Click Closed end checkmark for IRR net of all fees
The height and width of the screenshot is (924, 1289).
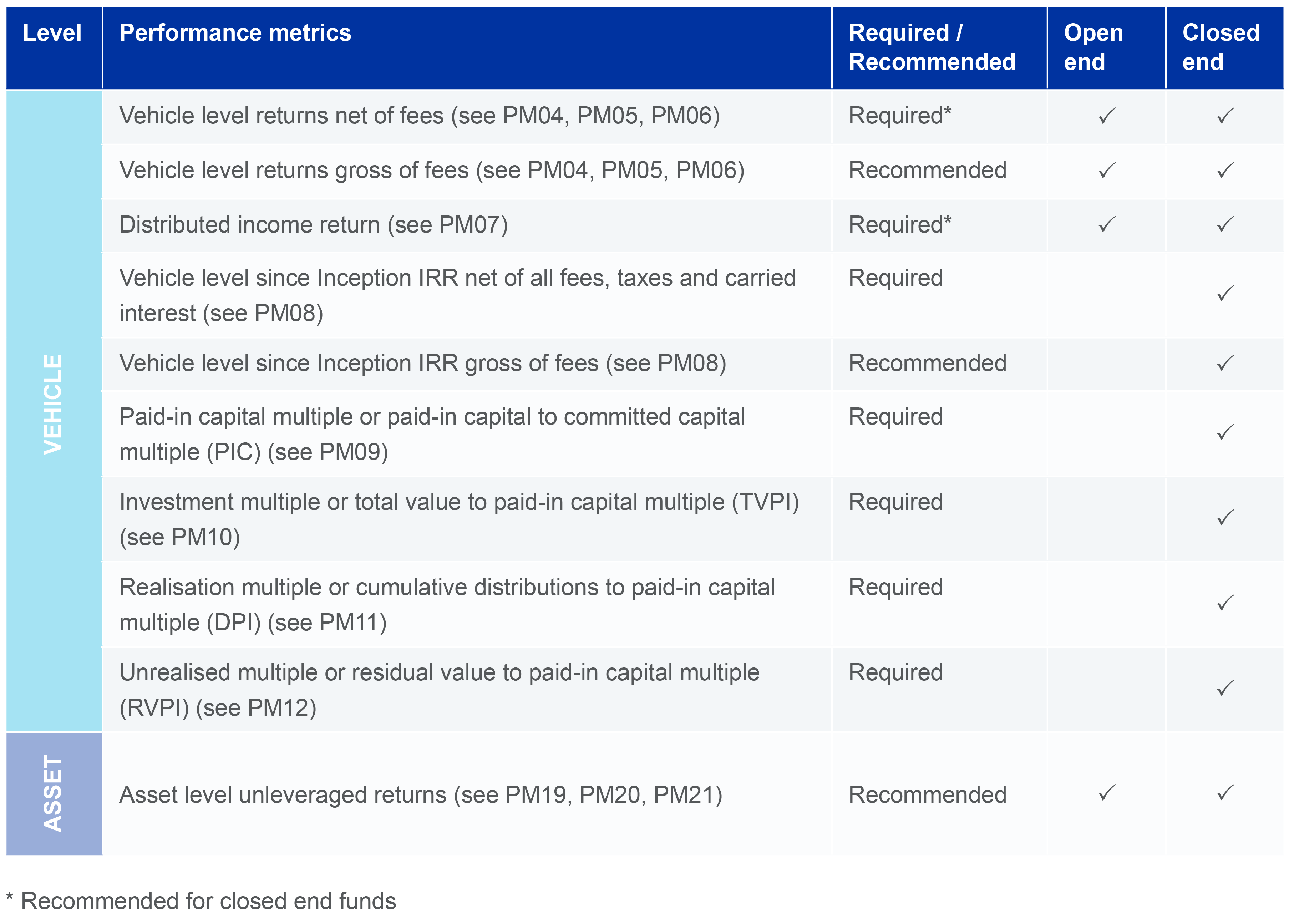(x=1225, y=293)
